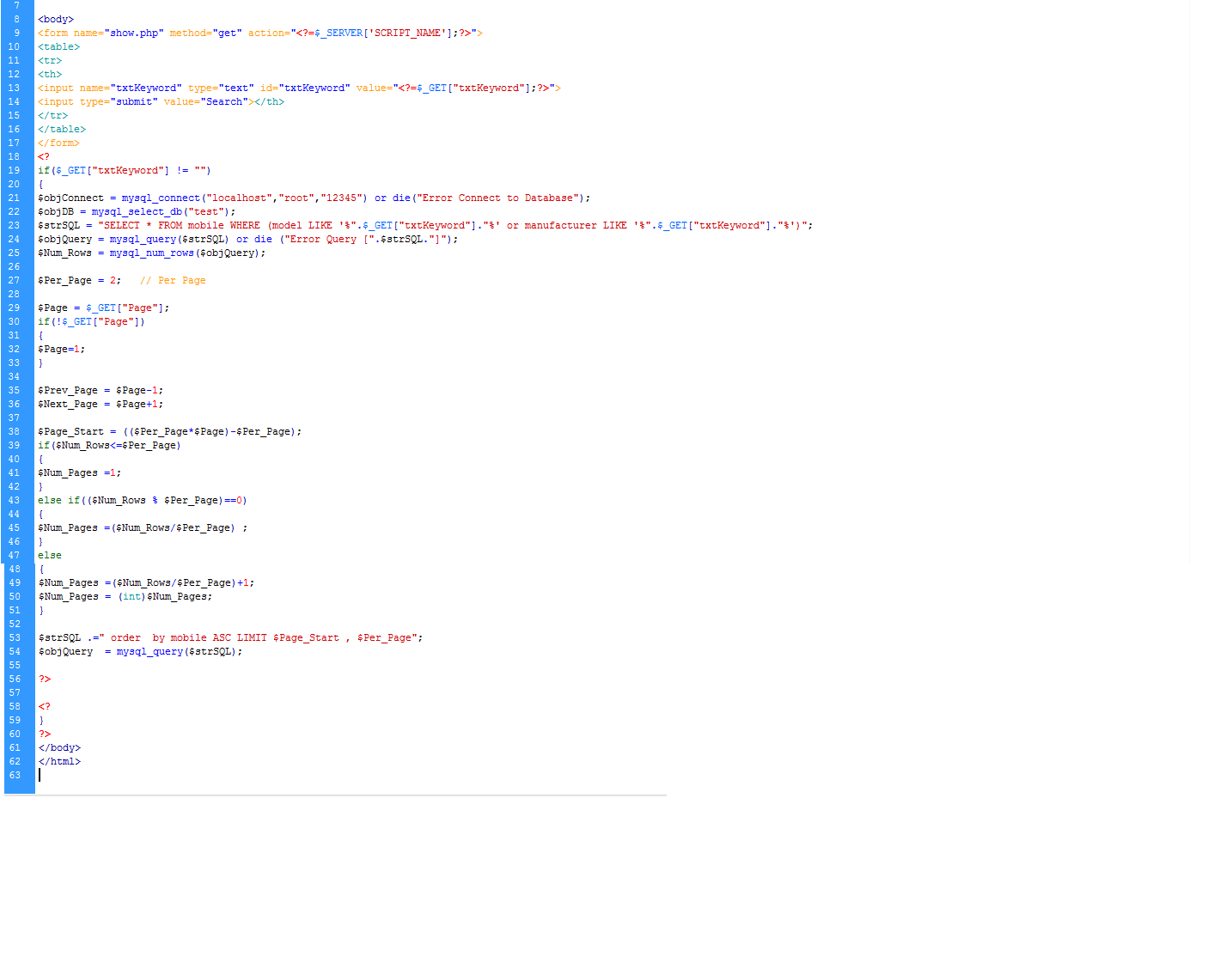This screenshot has width=1232, height=975.
Task: Click the closing </html> tag
Action: click(59, 761)
